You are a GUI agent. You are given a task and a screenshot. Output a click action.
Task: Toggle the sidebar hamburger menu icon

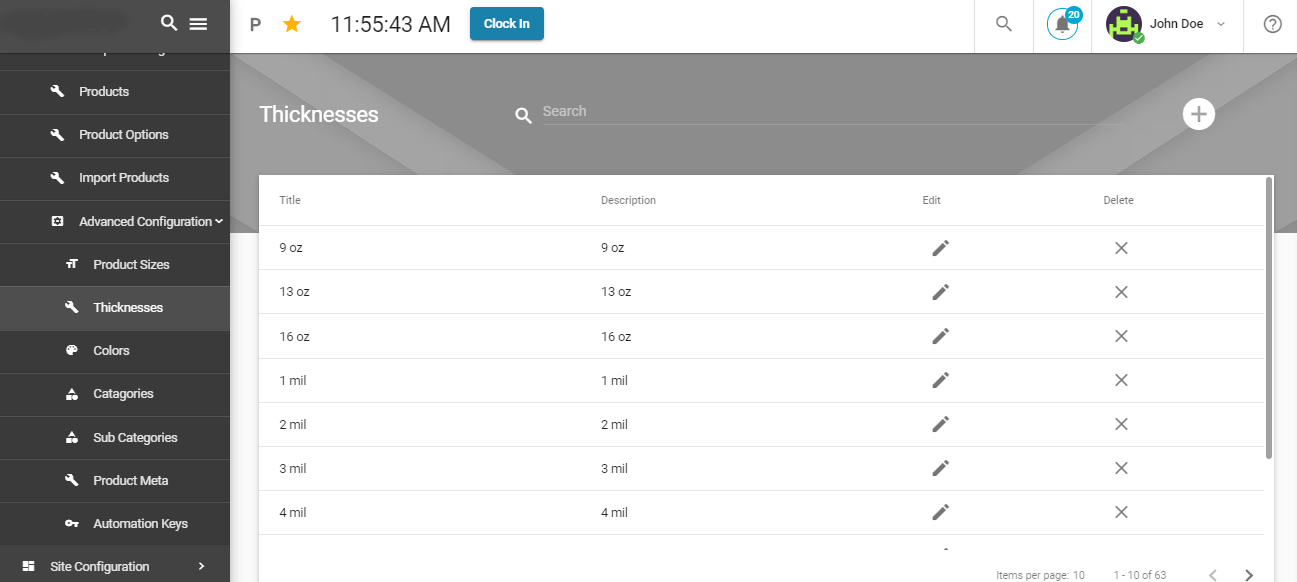click(198, 23)
